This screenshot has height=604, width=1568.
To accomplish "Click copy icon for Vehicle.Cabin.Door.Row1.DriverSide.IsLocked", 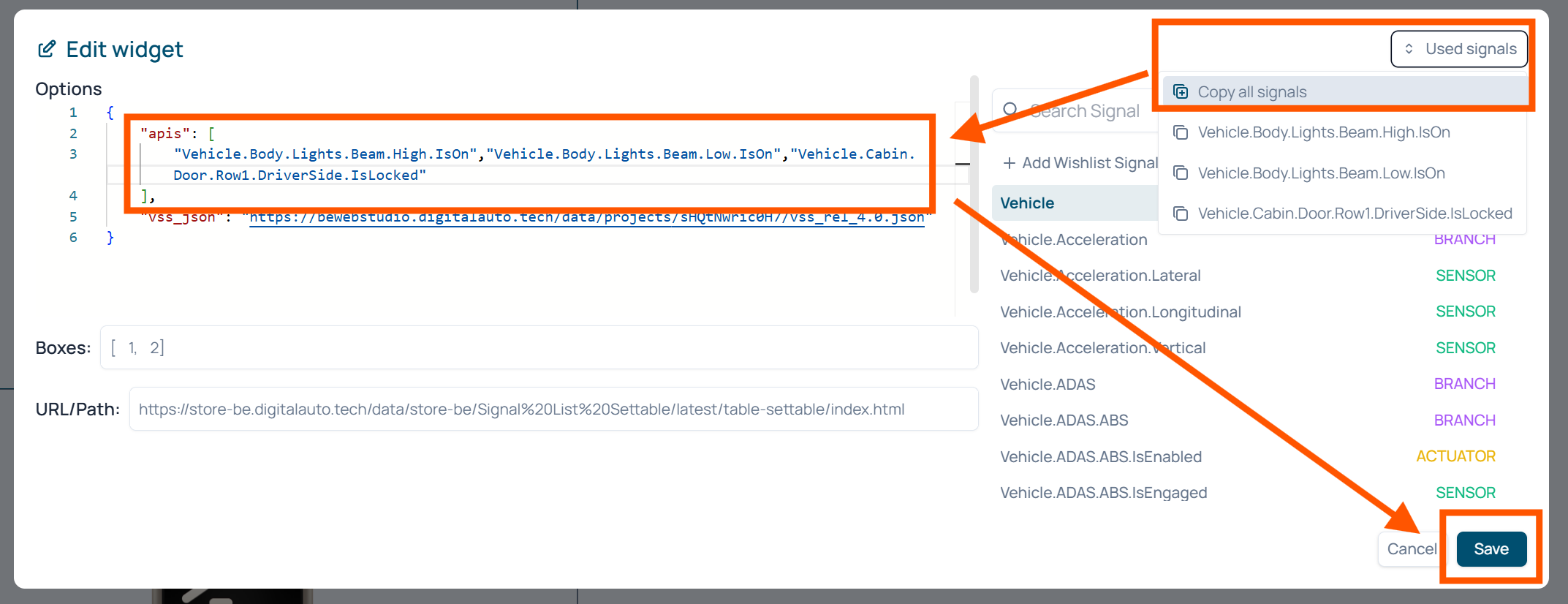I will pos(1180,214).
